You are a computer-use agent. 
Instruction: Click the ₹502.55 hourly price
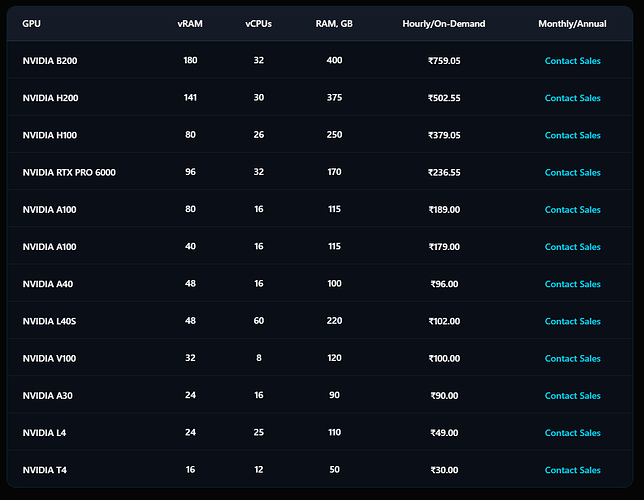tap(444, 98)
